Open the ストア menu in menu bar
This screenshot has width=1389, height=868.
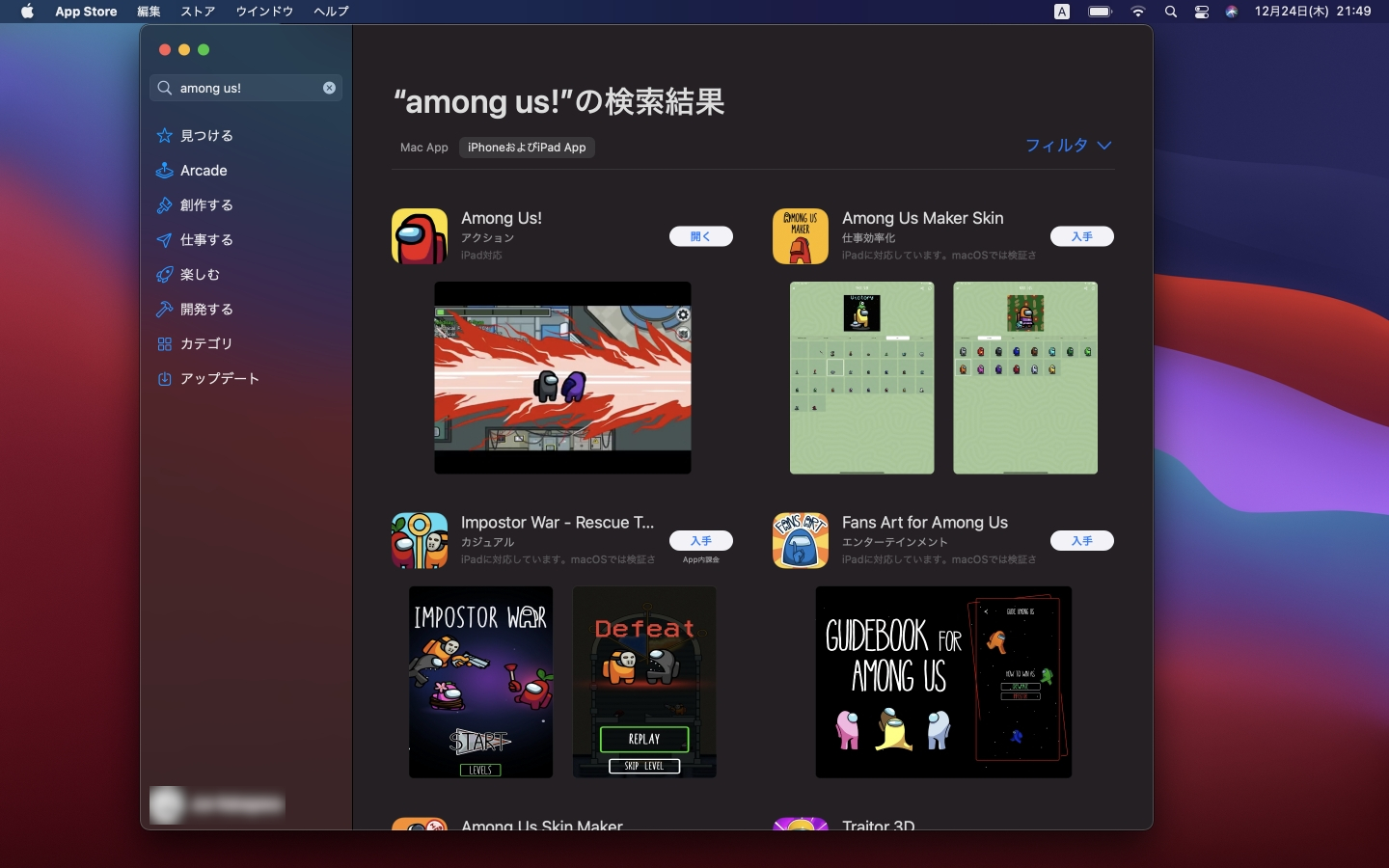click(x=198, y=12)
